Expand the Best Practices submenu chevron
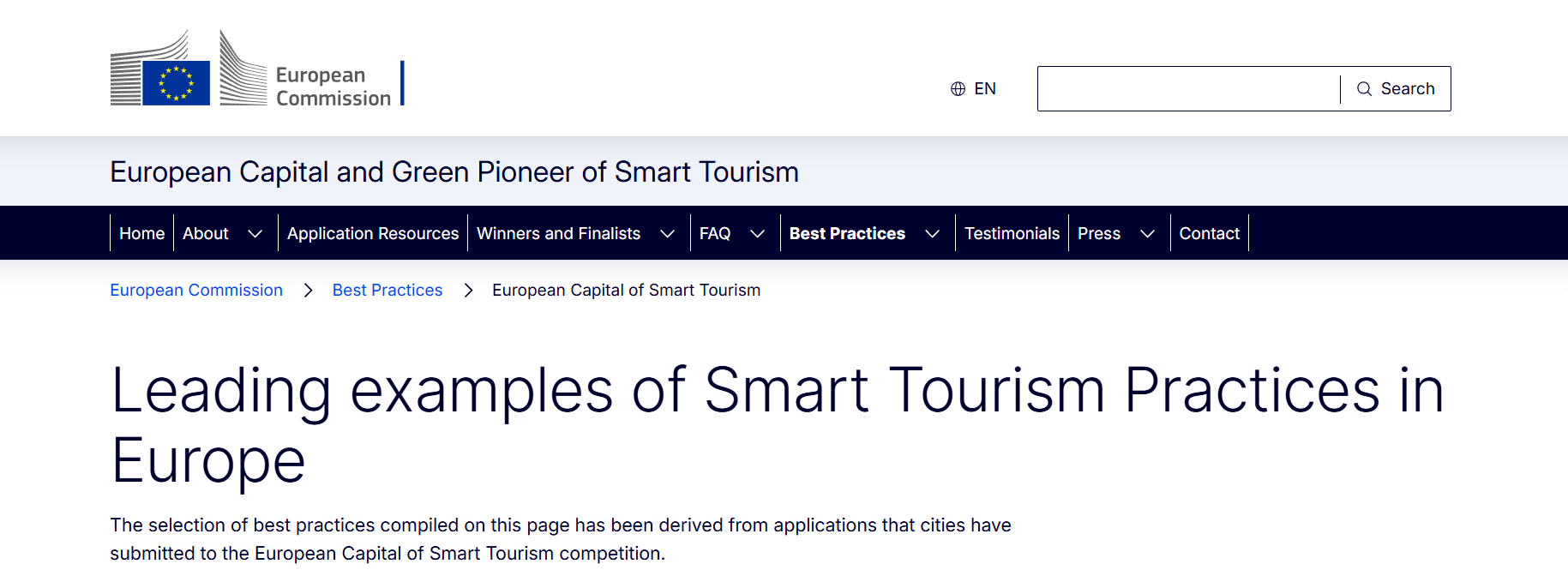Viewport: 1568px width, 576px height. (x=932, y=233)
